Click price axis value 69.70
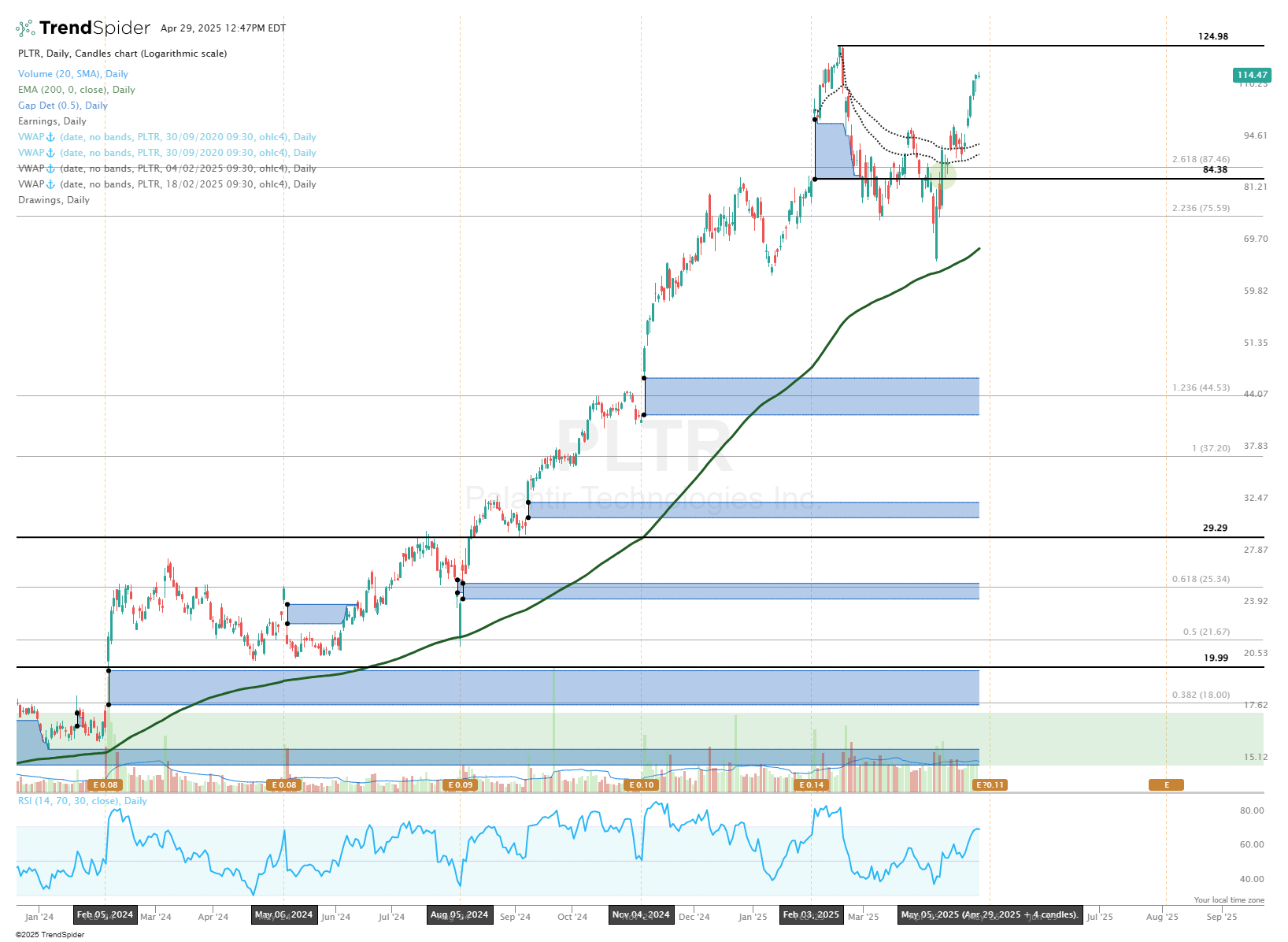 pos(1256,239)
